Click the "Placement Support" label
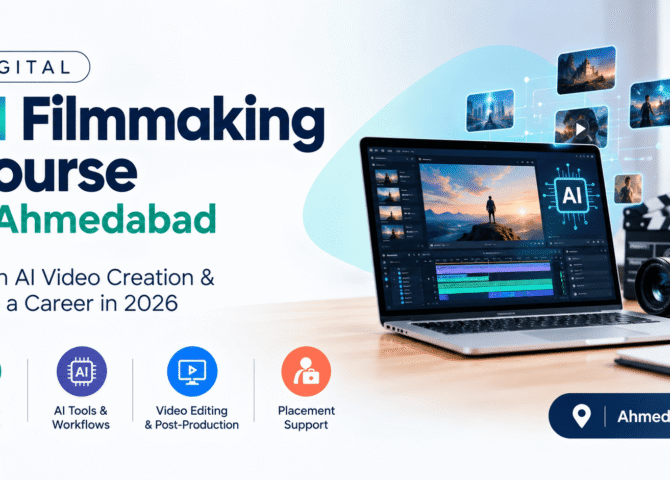This screenshot has height=480, width=670. pos(306,418)
